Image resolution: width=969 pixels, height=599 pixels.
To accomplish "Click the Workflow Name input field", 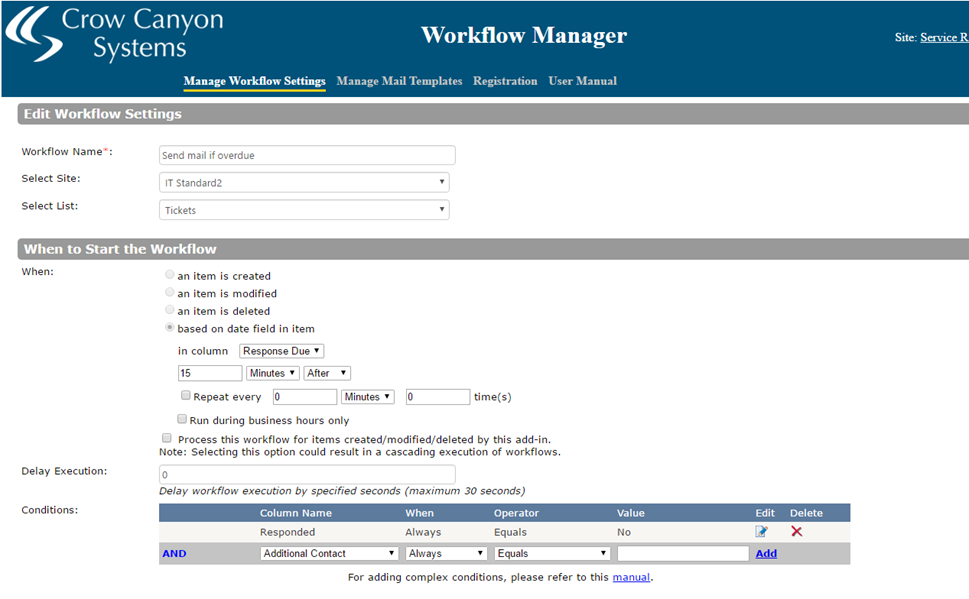I will tap(307, 155).
